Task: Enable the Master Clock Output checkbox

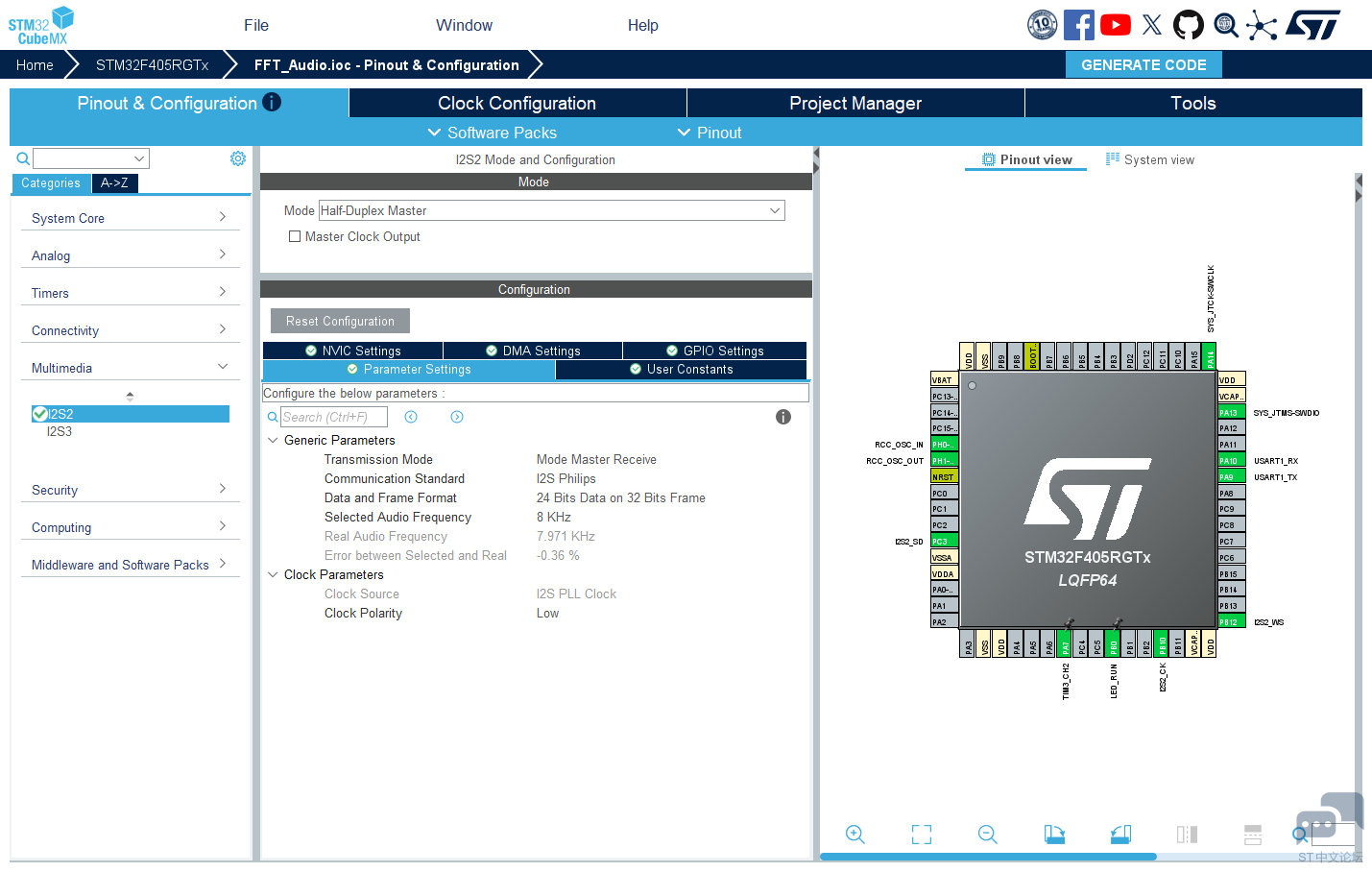Action: [x=295, y=236]
